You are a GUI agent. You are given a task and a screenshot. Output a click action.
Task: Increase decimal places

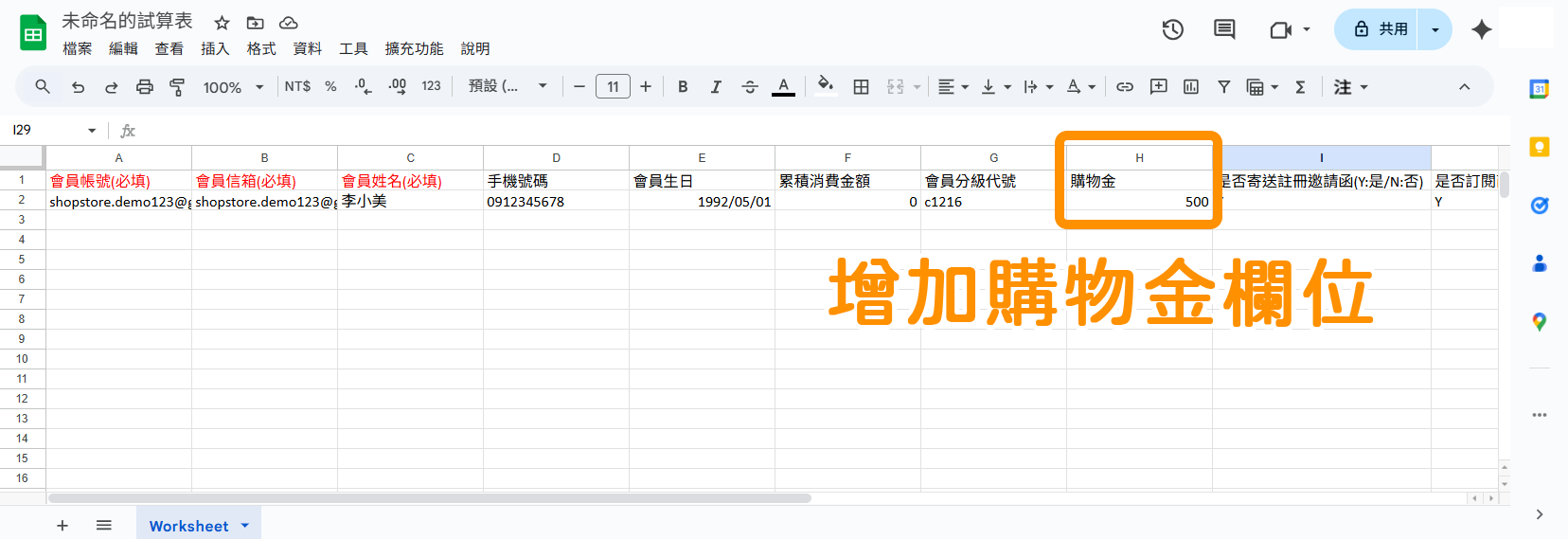coord(398,86)
